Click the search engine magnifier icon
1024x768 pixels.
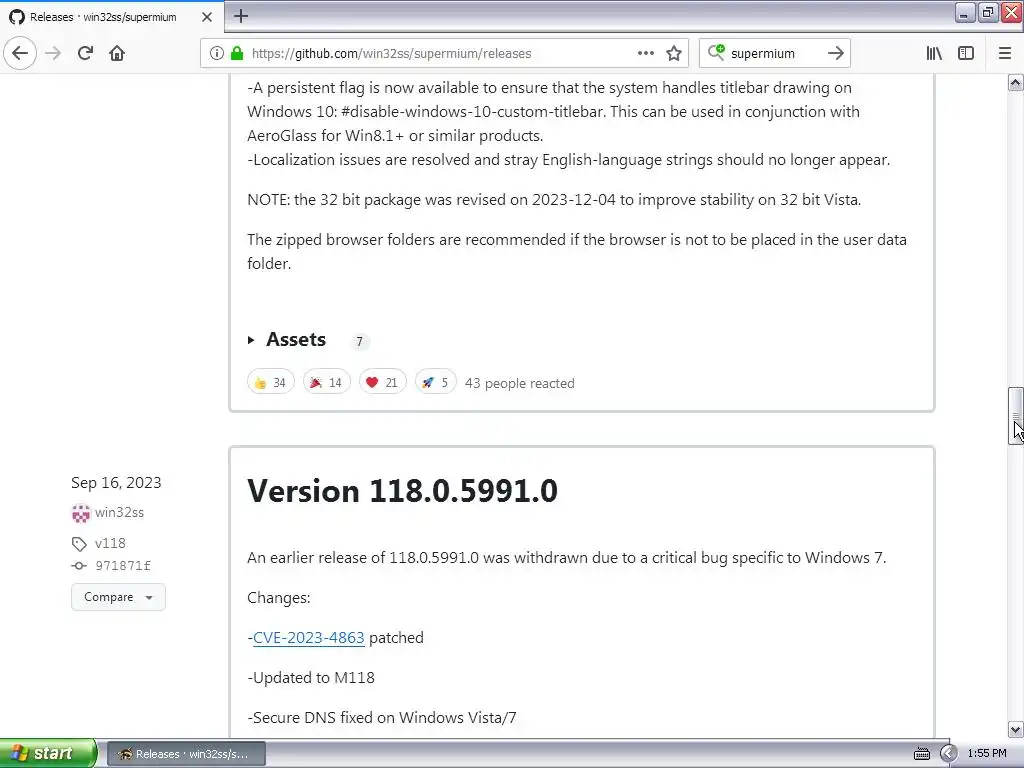coord(716,52)
